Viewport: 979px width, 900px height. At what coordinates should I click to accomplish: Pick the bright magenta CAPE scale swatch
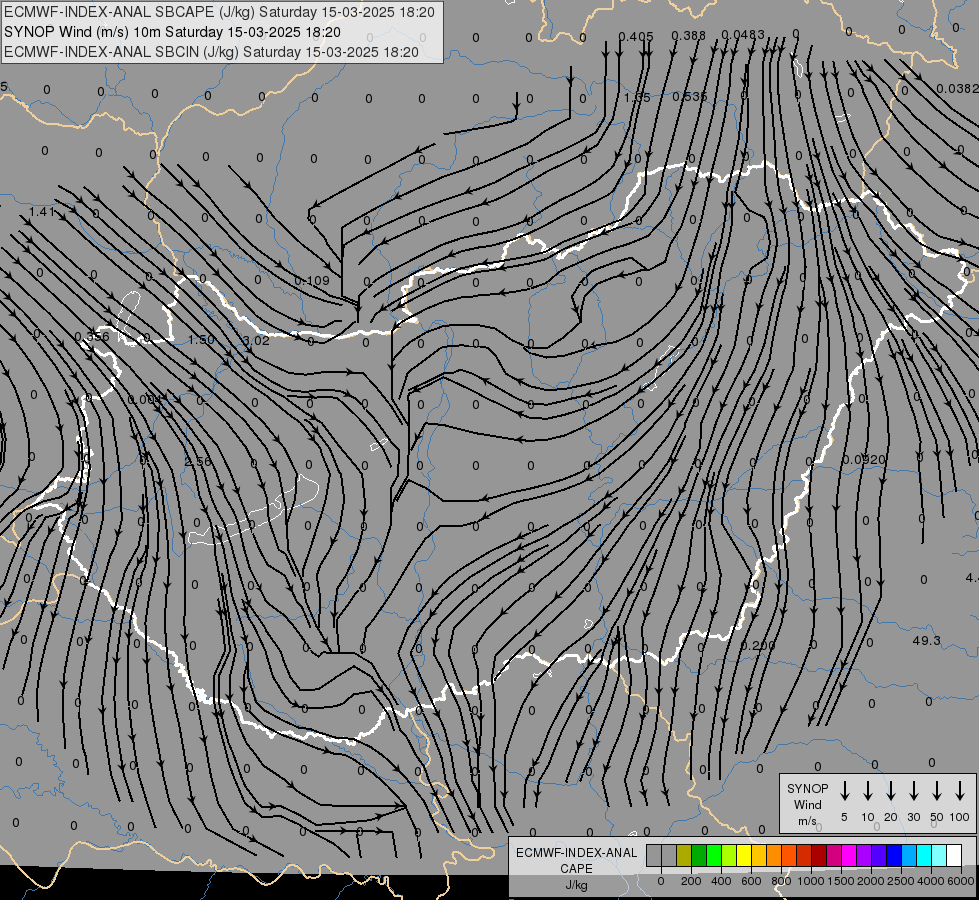(x=849, y=855)
